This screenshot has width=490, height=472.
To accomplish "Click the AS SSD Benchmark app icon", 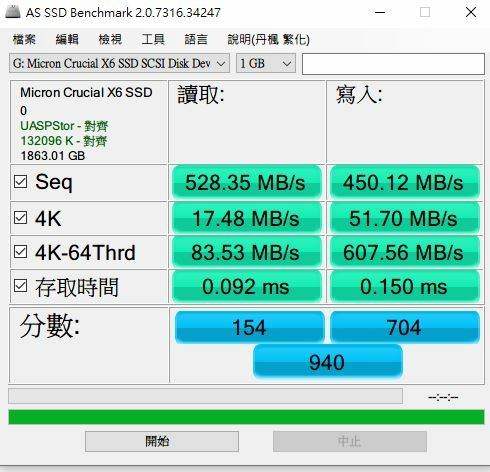I will coord(13,12).
